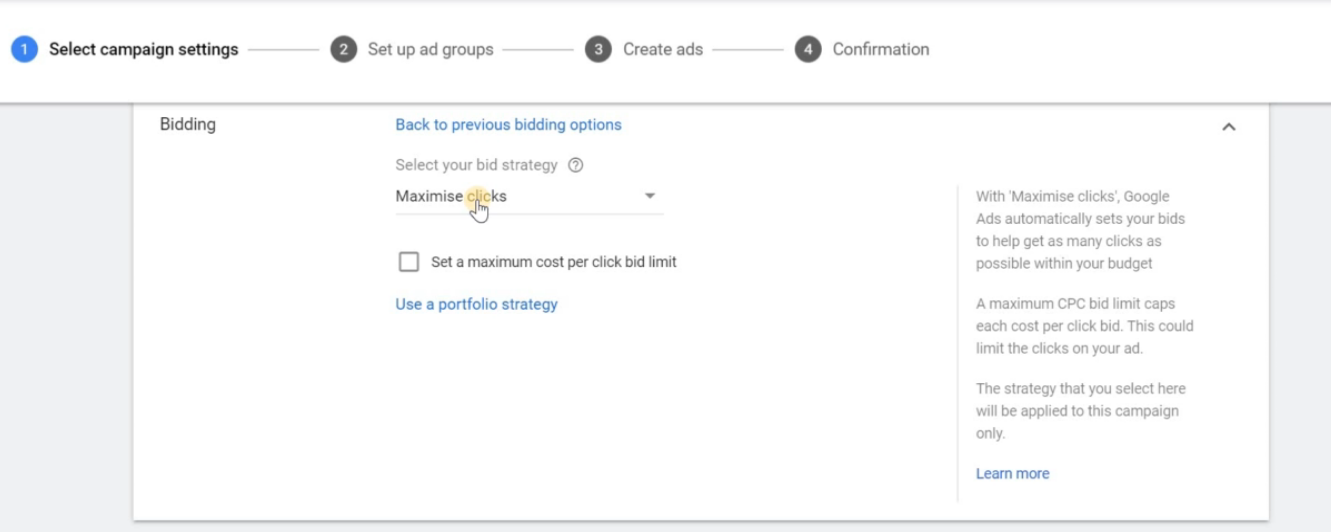The height and width of the screenshot is (532, 1331).
Task: Click the Bidding section heading
Action: [x=187, y=125]
